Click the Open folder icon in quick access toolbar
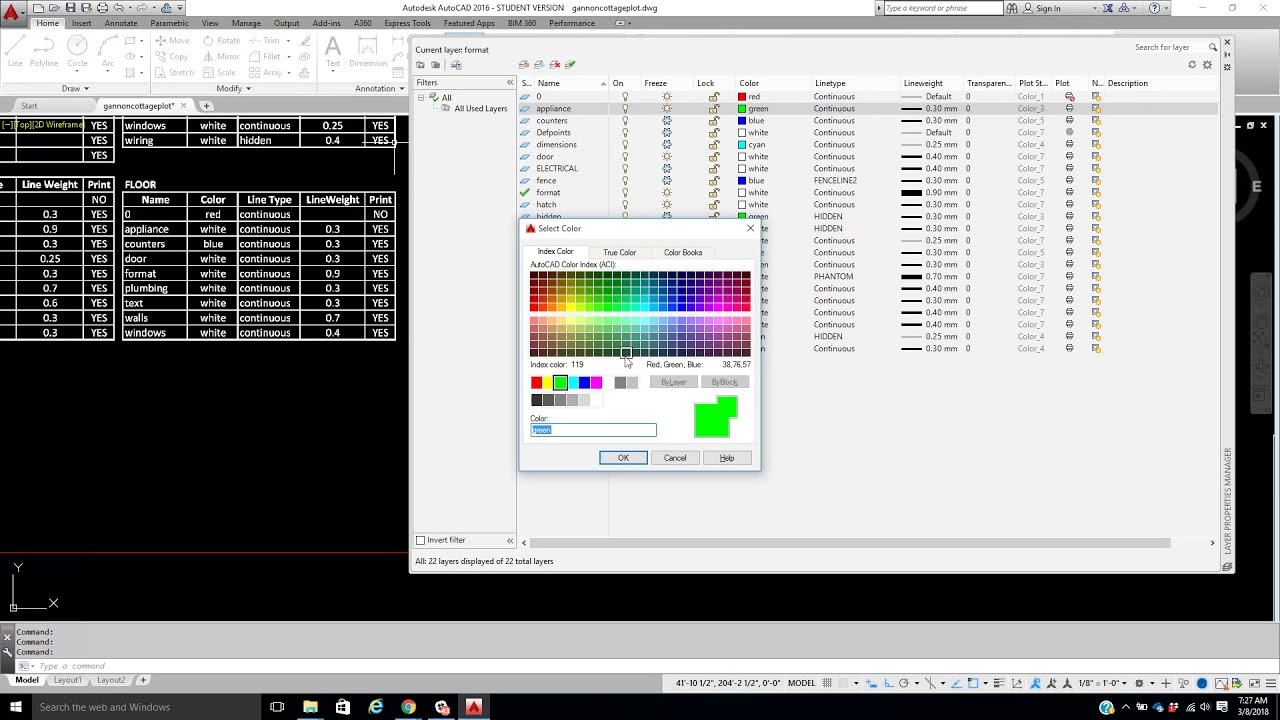Viewport: 1280px width, 720px height. (54, 8)
